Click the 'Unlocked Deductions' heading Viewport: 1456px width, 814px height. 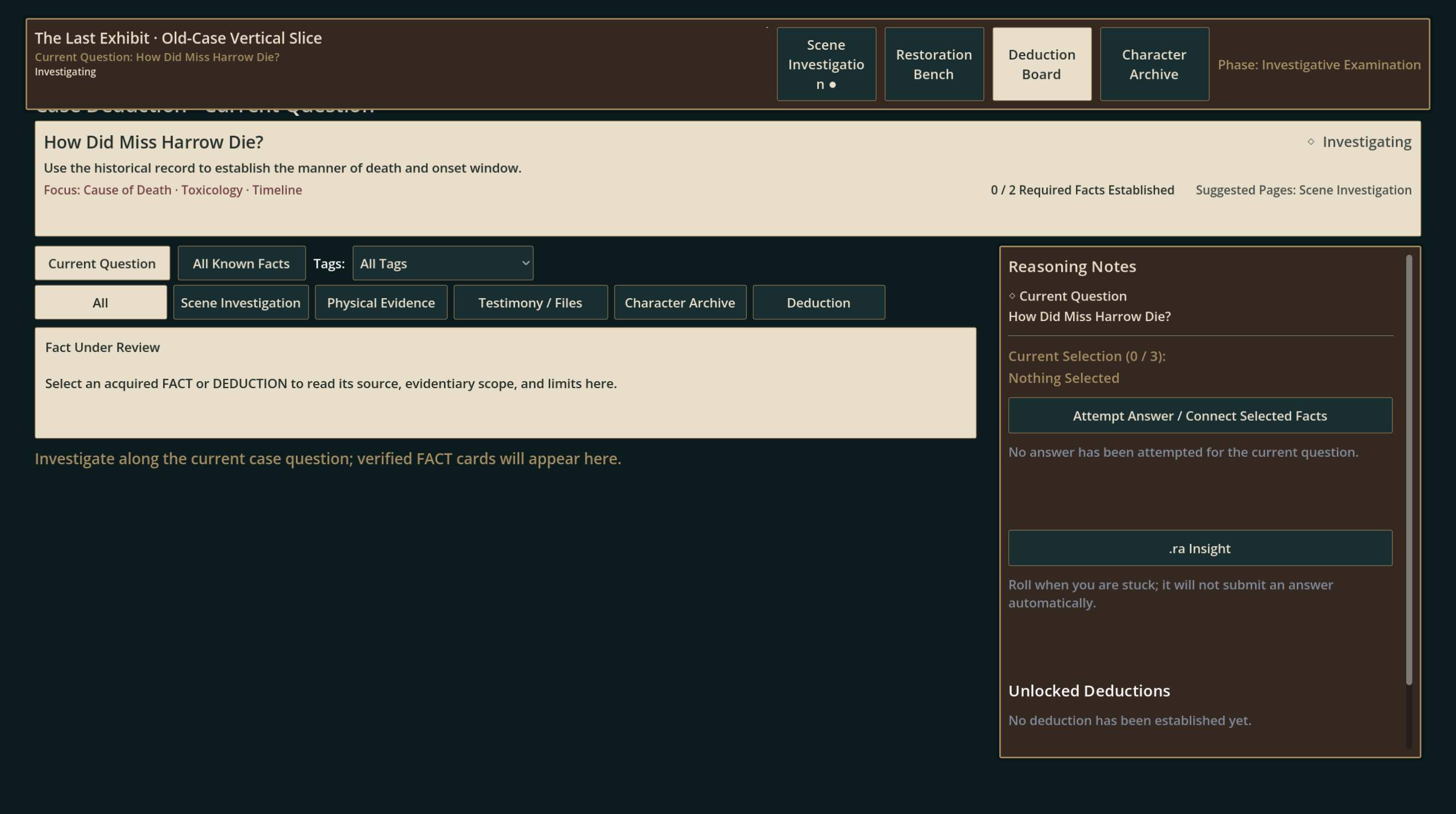pyautogui.click(x=1089, y=691)
